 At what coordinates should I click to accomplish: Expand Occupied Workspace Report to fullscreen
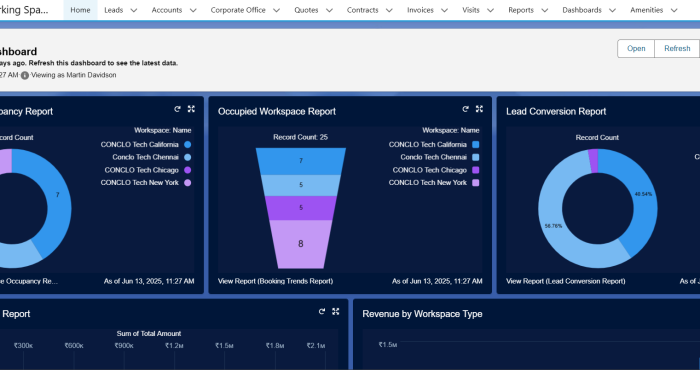(x=479, y=109)
